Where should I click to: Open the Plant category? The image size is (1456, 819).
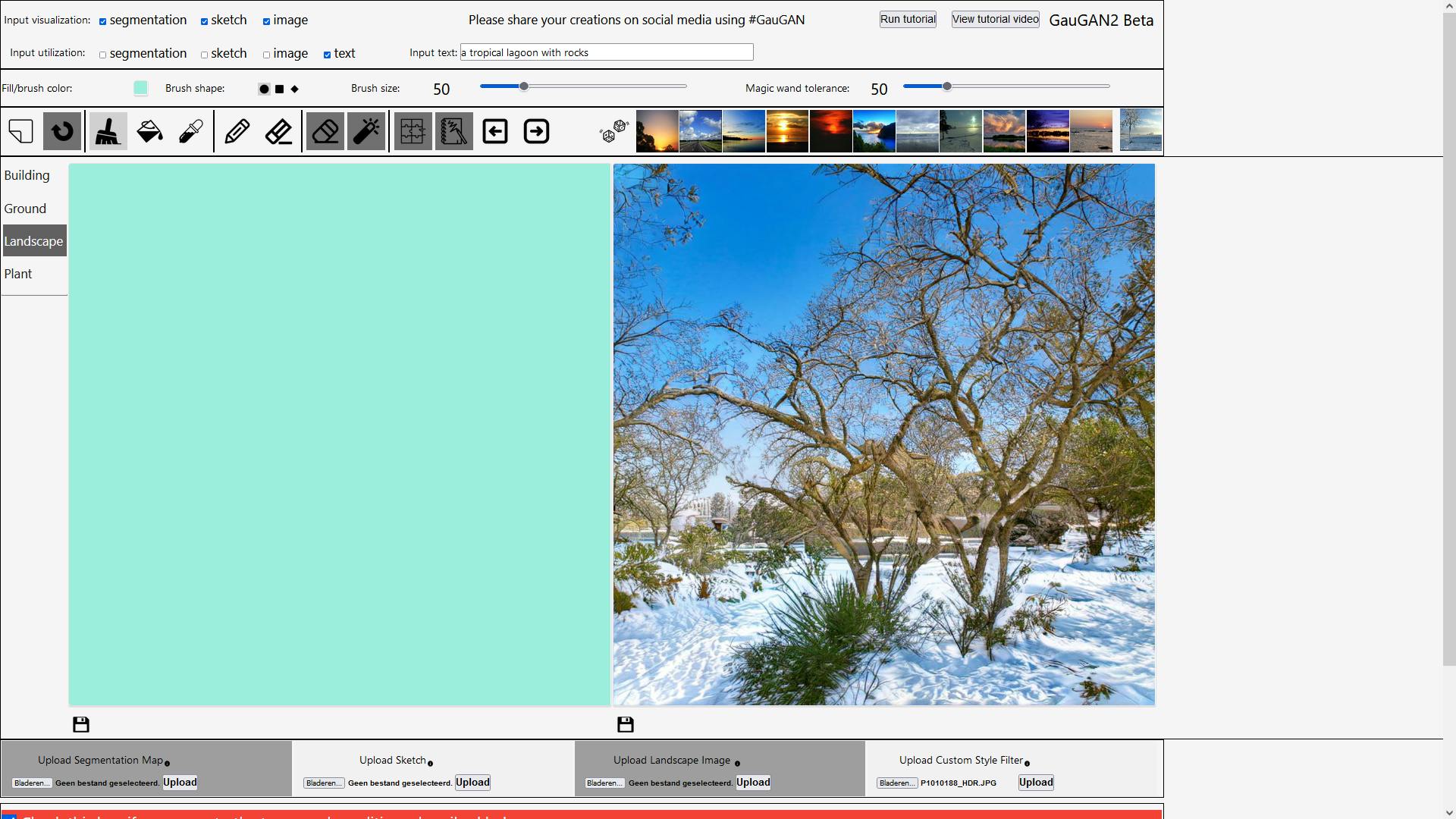point(18,274)
